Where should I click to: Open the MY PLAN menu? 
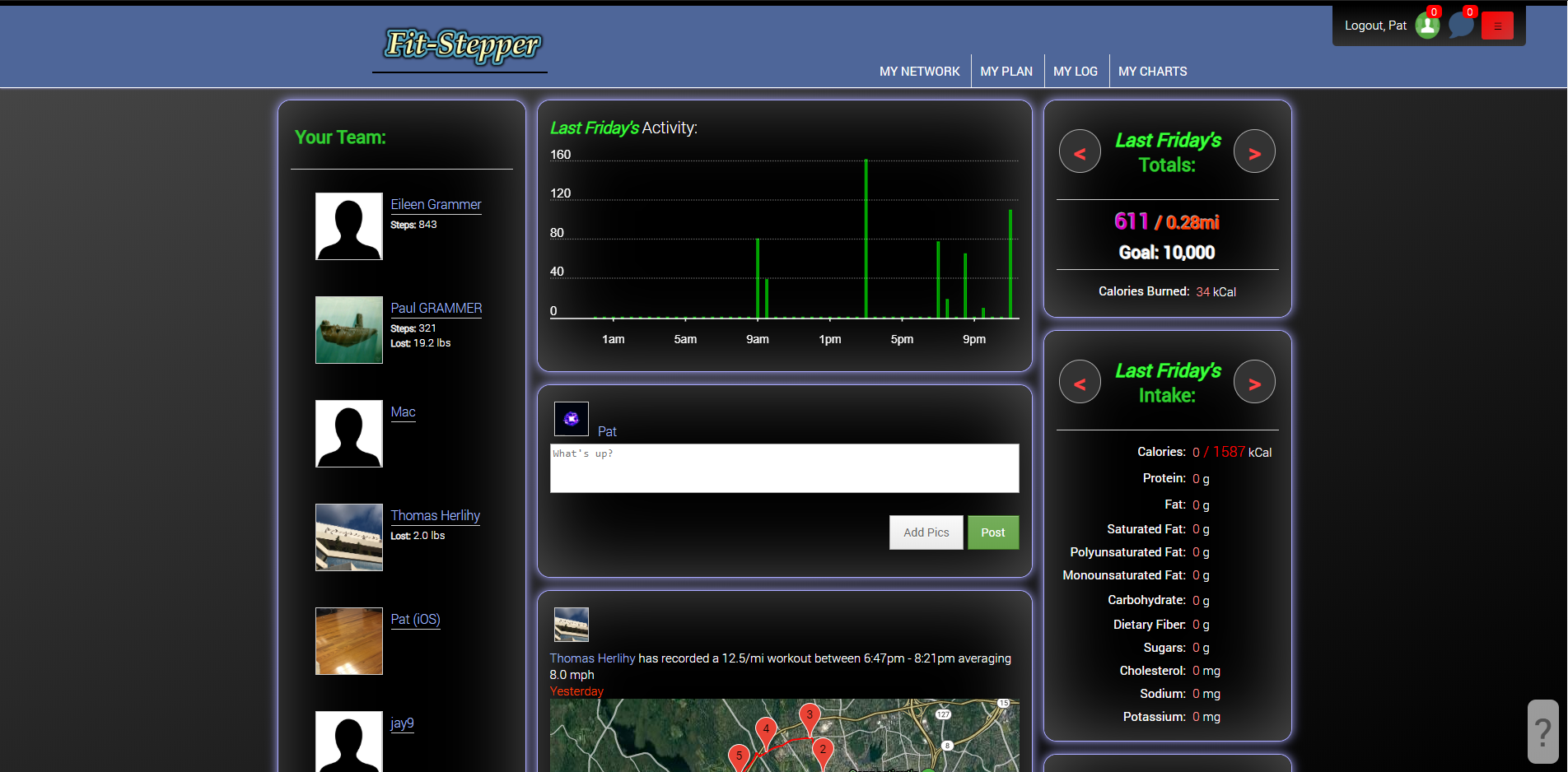1006,72
